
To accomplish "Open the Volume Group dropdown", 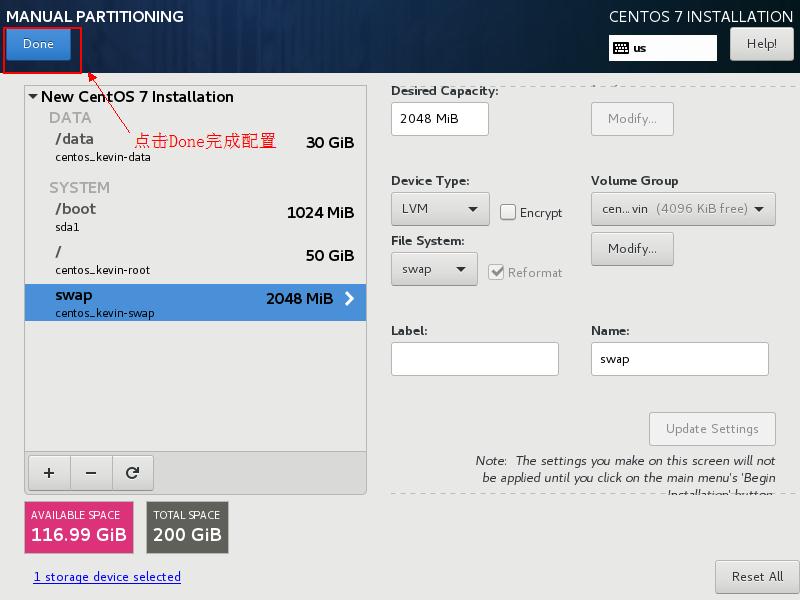I will 683,209.
